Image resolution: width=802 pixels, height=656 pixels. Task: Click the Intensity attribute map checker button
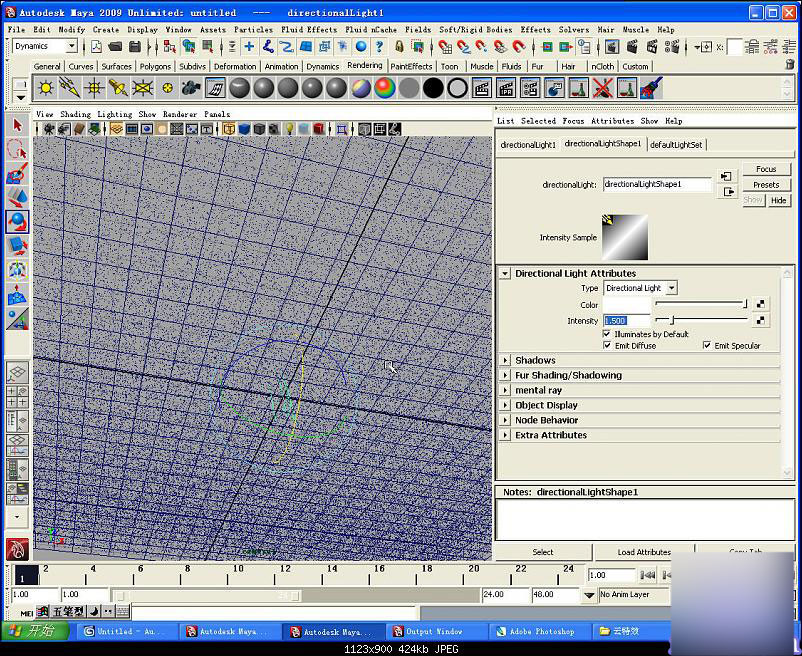tap(761, 320)
